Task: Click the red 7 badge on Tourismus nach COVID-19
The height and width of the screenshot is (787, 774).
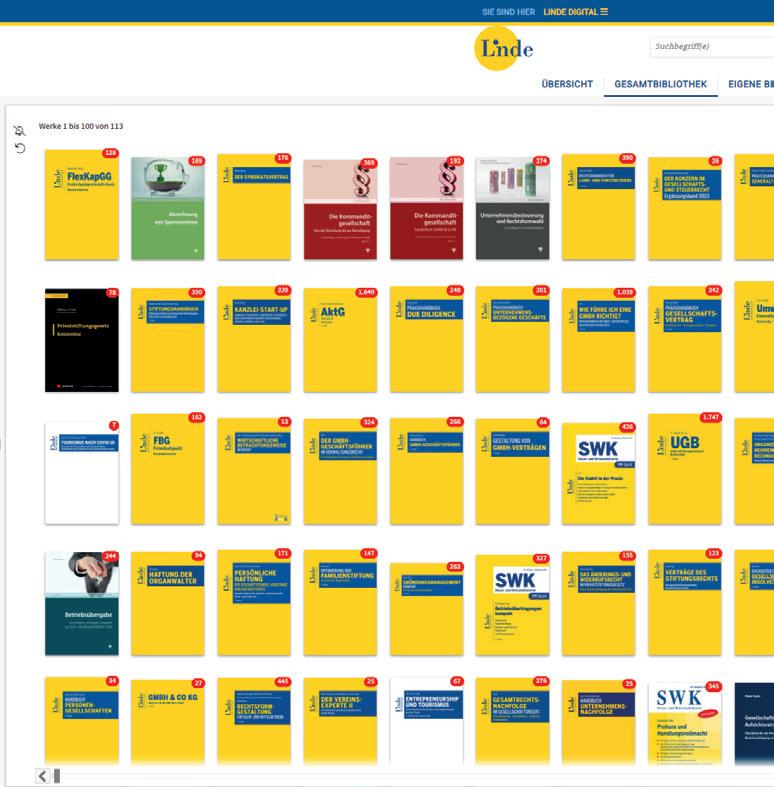Action: [114, 425]
